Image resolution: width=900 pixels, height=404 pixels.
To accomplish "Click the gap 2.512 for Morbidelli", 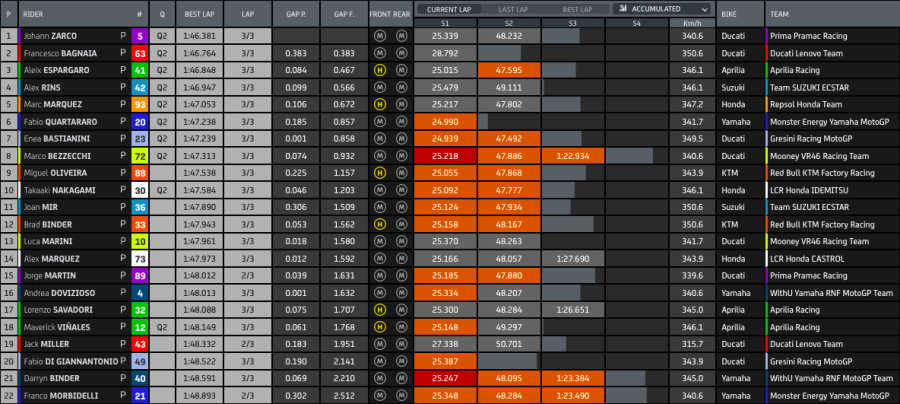I will tap(344, 395).
